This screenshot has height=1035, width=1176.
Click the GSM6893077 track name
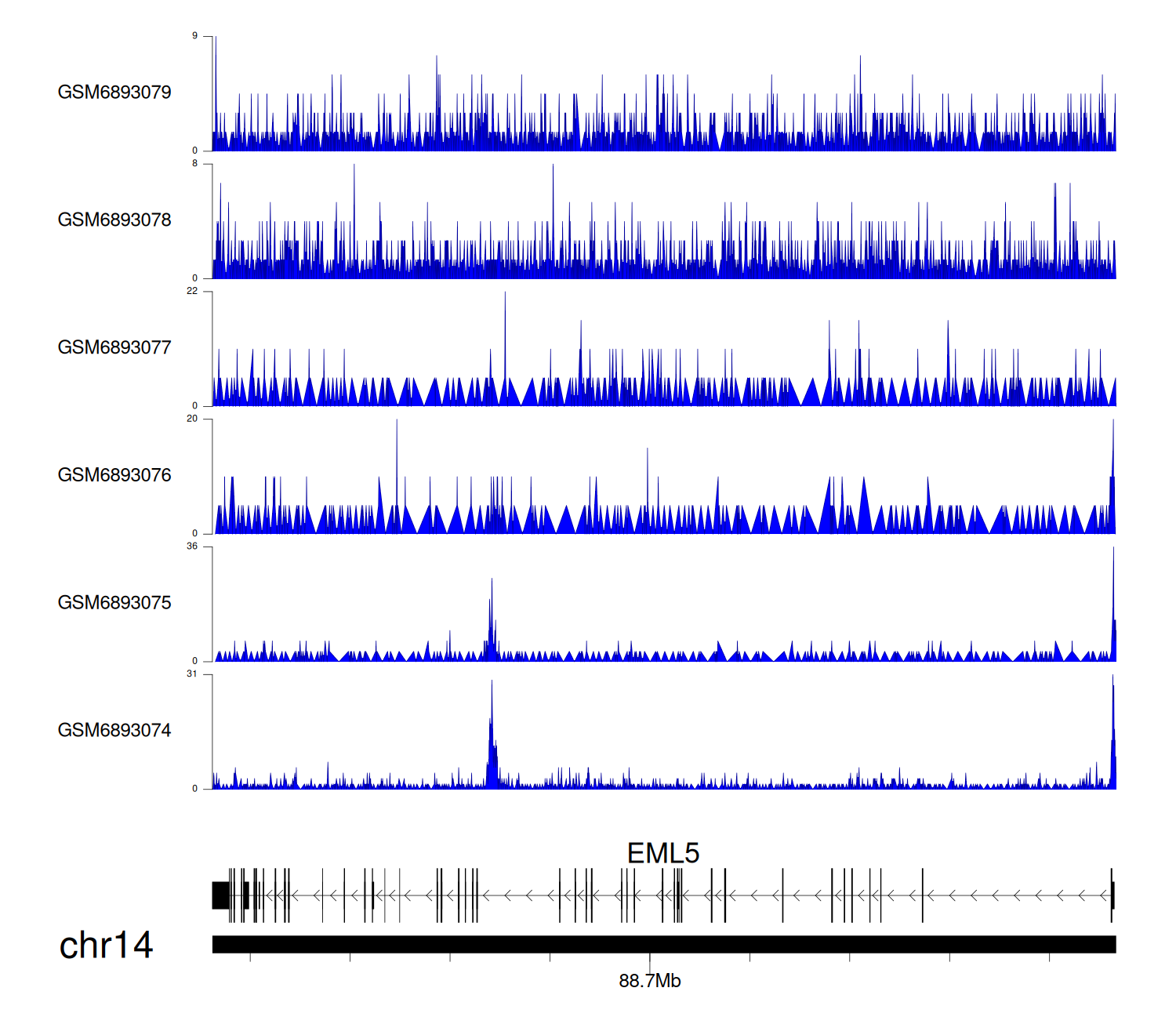coord(114,348)
